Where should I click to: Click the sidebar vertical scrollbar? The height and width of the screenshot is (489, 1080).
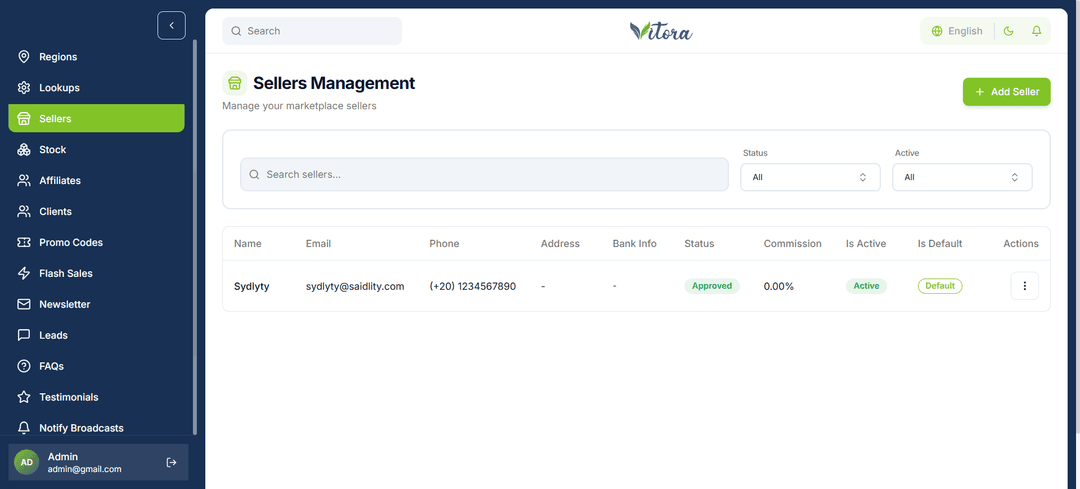tap(195, 238)
